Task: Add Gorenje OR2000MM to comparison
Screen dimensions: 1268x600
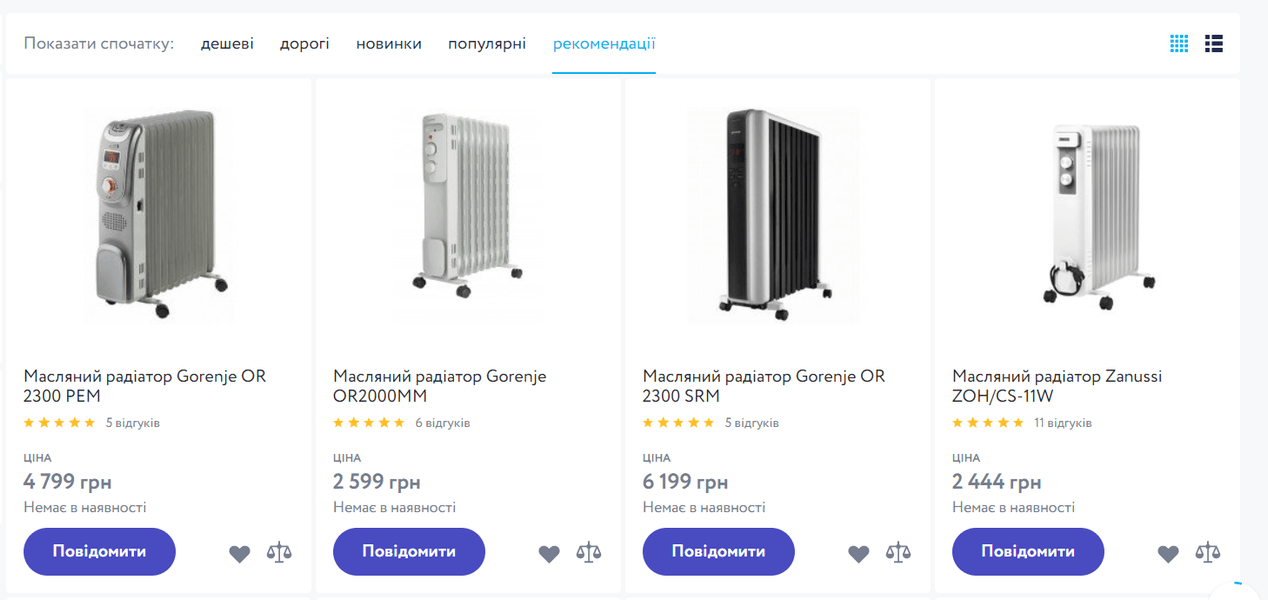Action: click(589, 552)
